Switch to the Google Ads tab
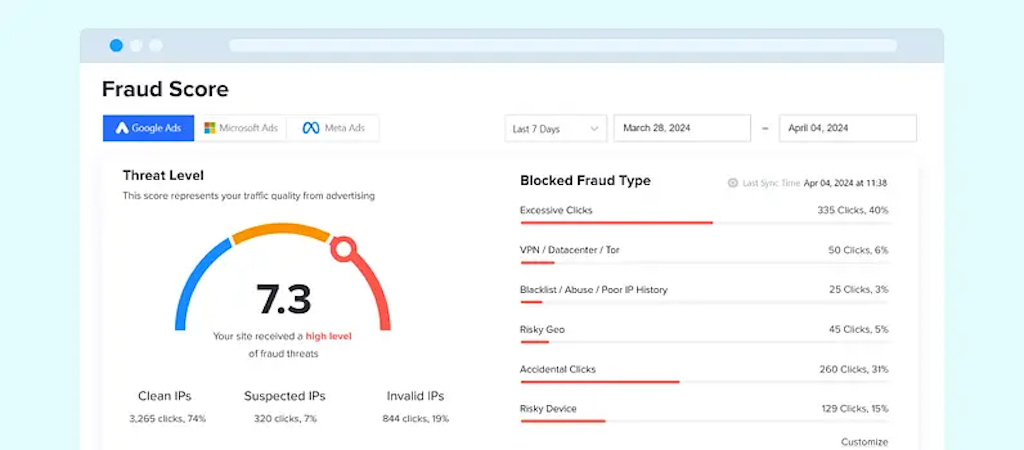 point(148,128)
